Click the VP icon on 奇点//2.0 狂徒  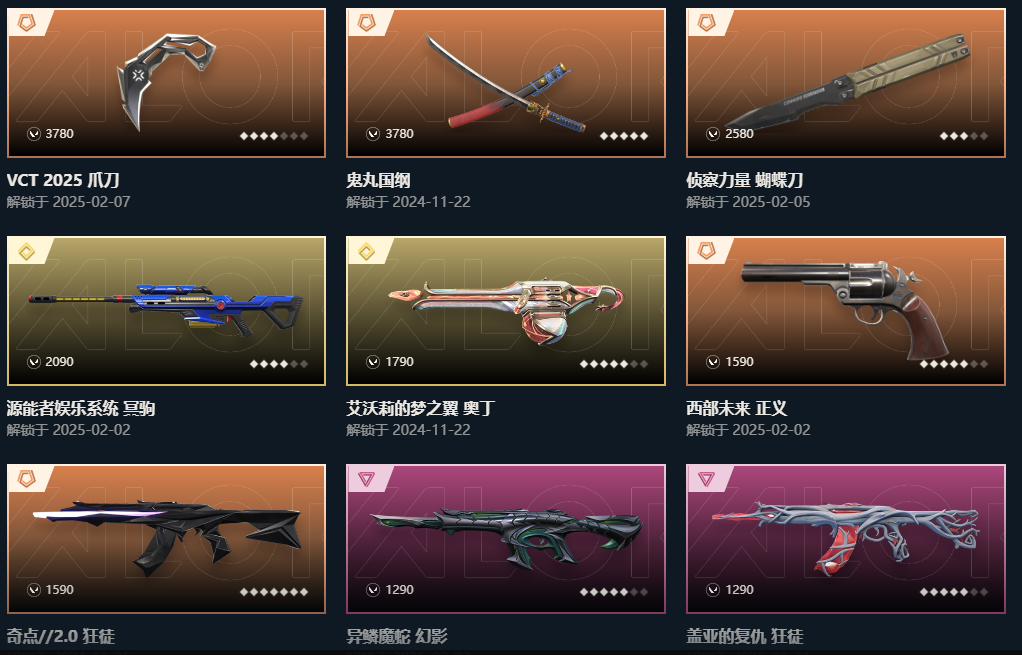point(34,590)
